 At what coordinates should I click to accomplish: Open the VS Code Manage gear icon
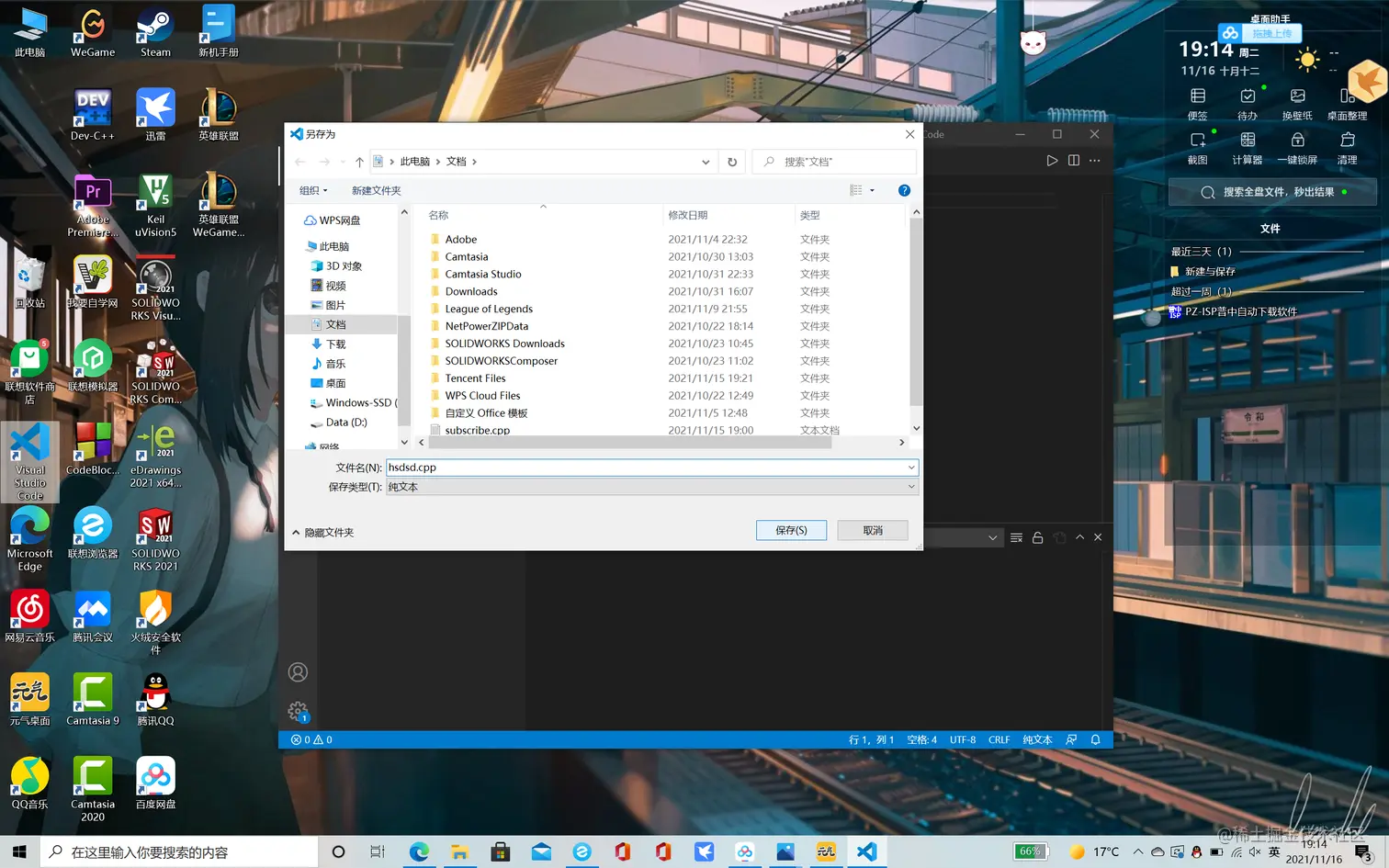(298, 711)
